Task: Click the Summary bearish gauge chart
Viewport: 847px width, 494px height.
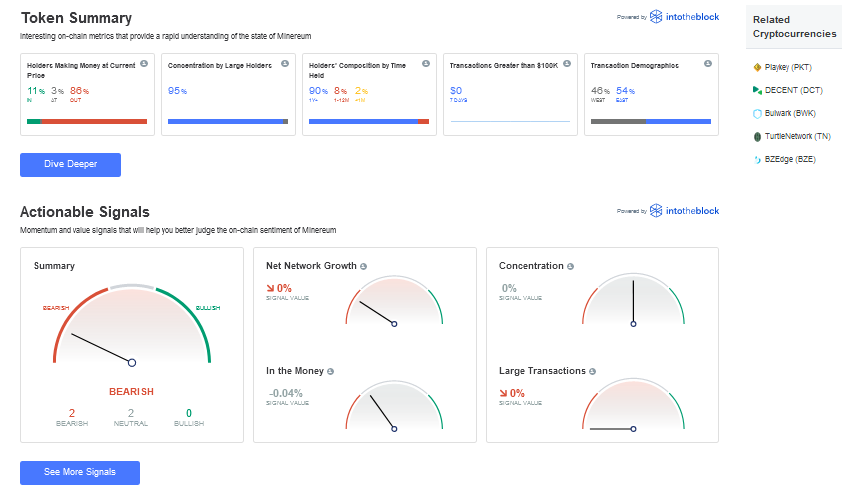Action: [132, 326]
